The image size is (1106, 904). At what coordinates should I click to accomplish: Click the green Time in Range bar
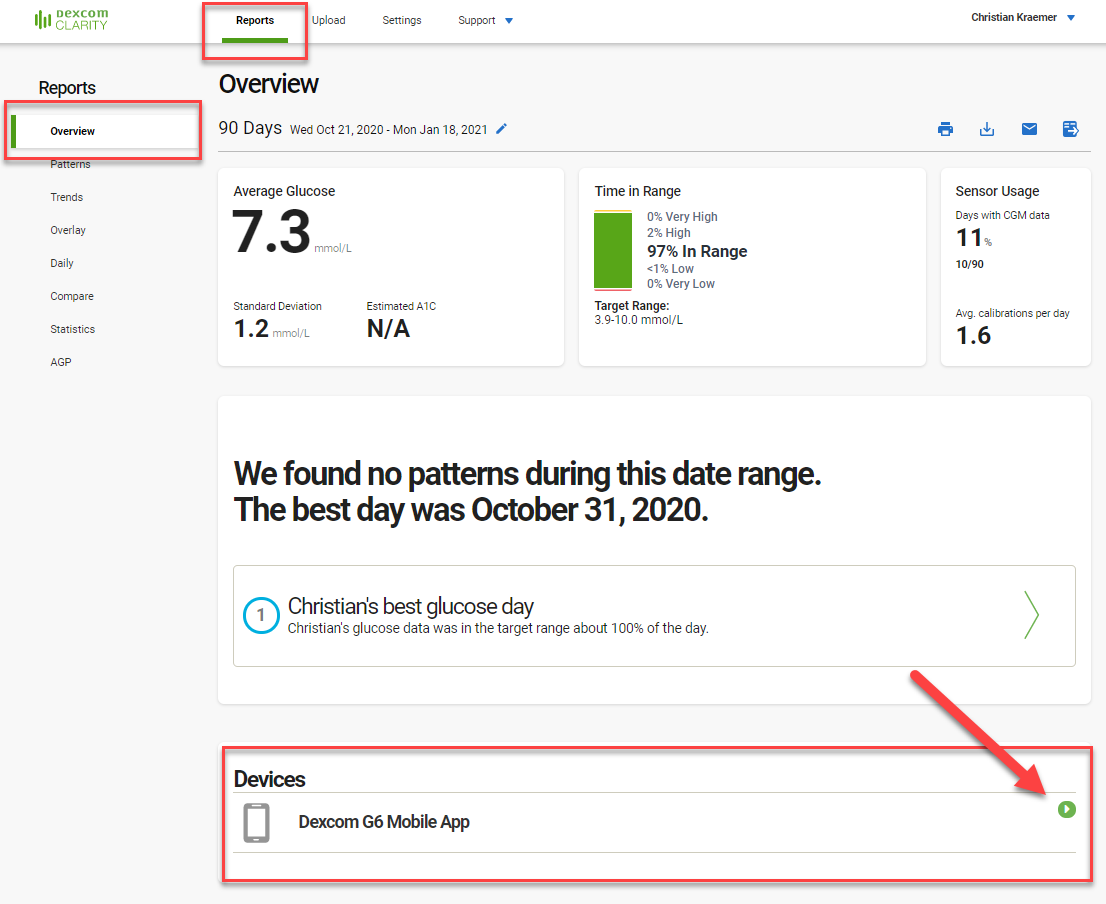(x=613, y=250)
